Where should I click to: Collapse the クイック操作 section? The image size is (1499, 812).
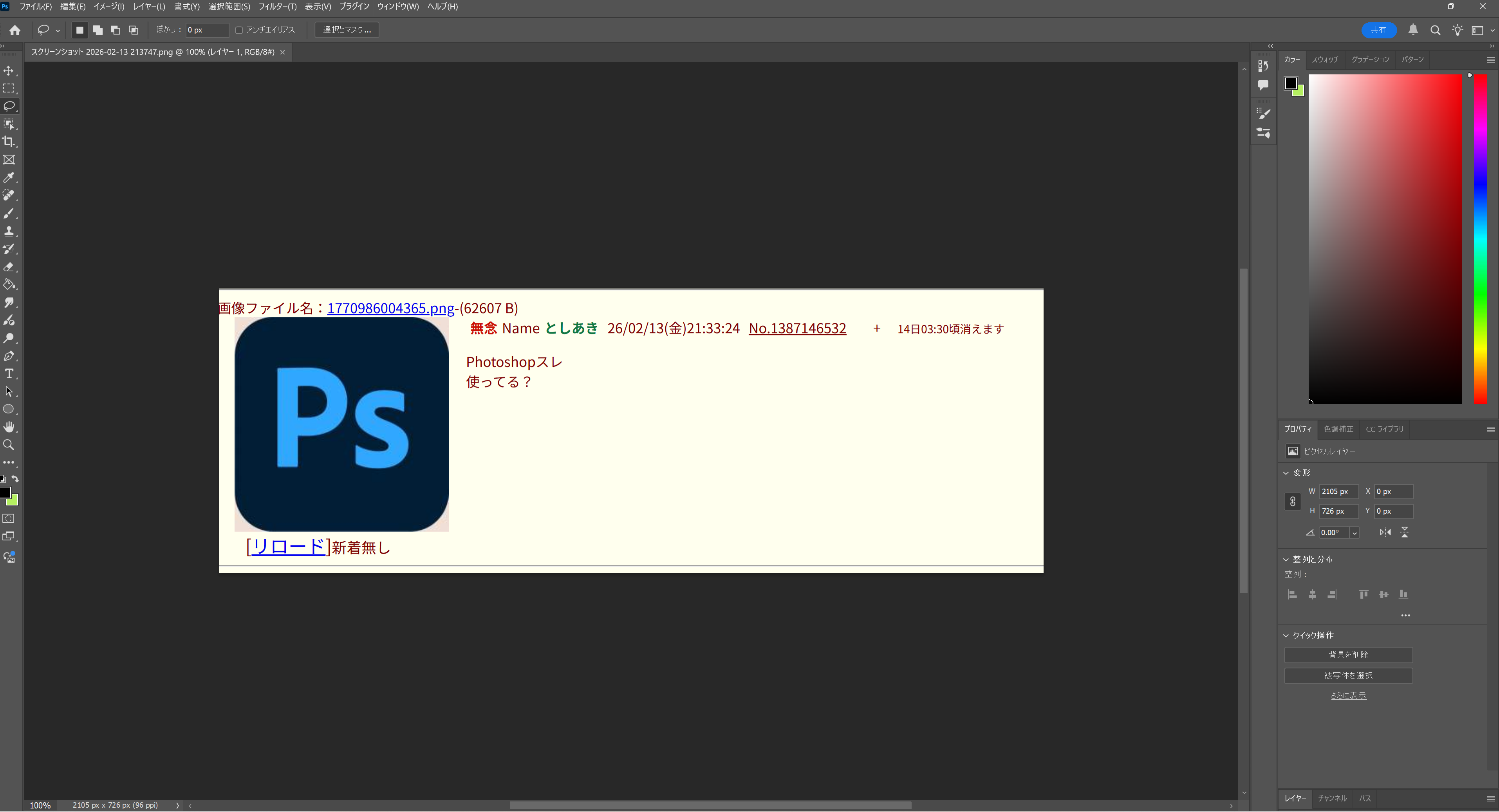(1286, 635)
